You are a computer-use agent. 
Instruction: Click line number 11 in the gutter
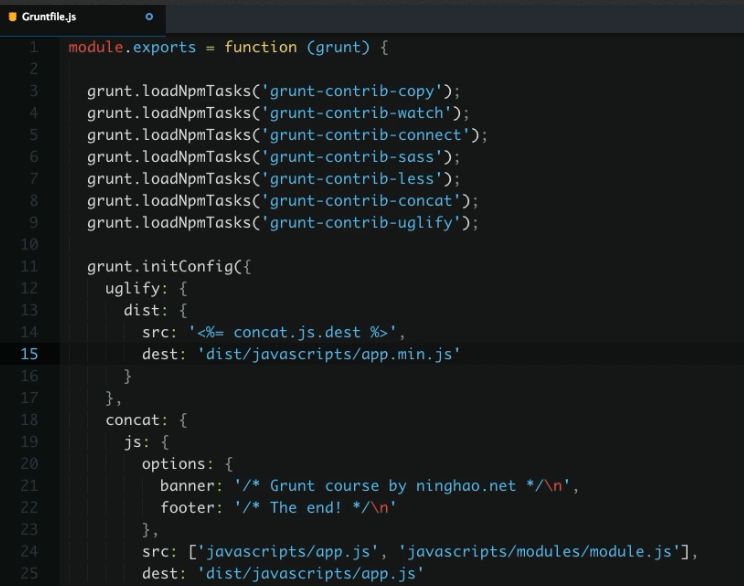(29, 266)
